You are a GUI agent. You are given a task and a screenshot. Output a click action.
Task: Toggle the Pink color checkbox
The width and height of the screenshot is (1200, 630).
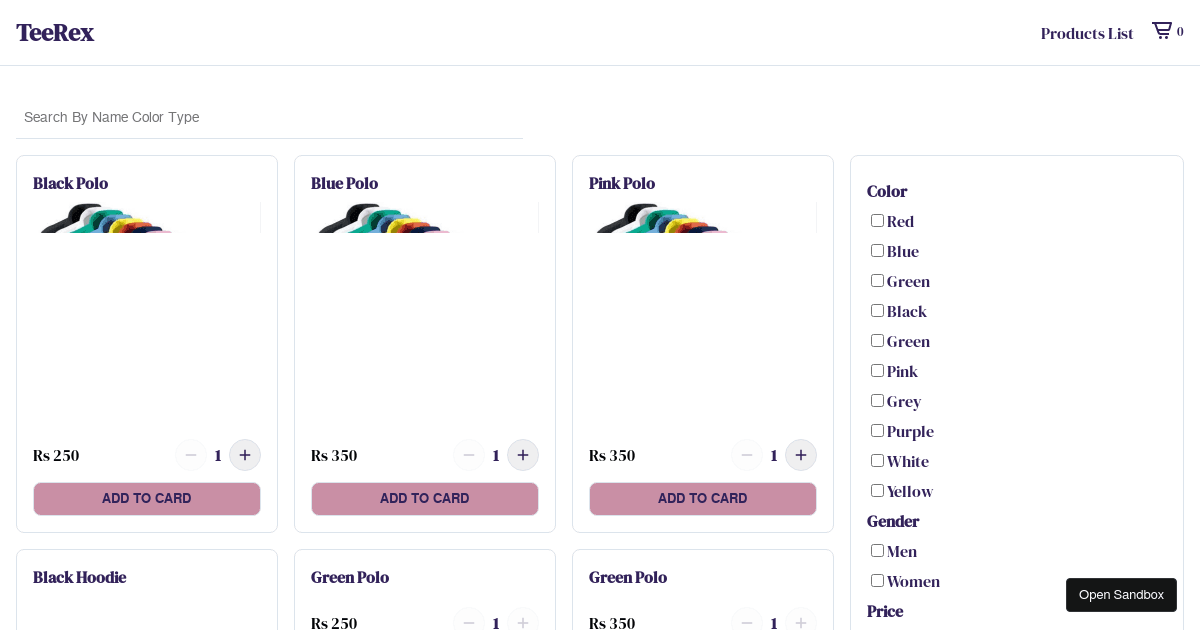point(877,370)
